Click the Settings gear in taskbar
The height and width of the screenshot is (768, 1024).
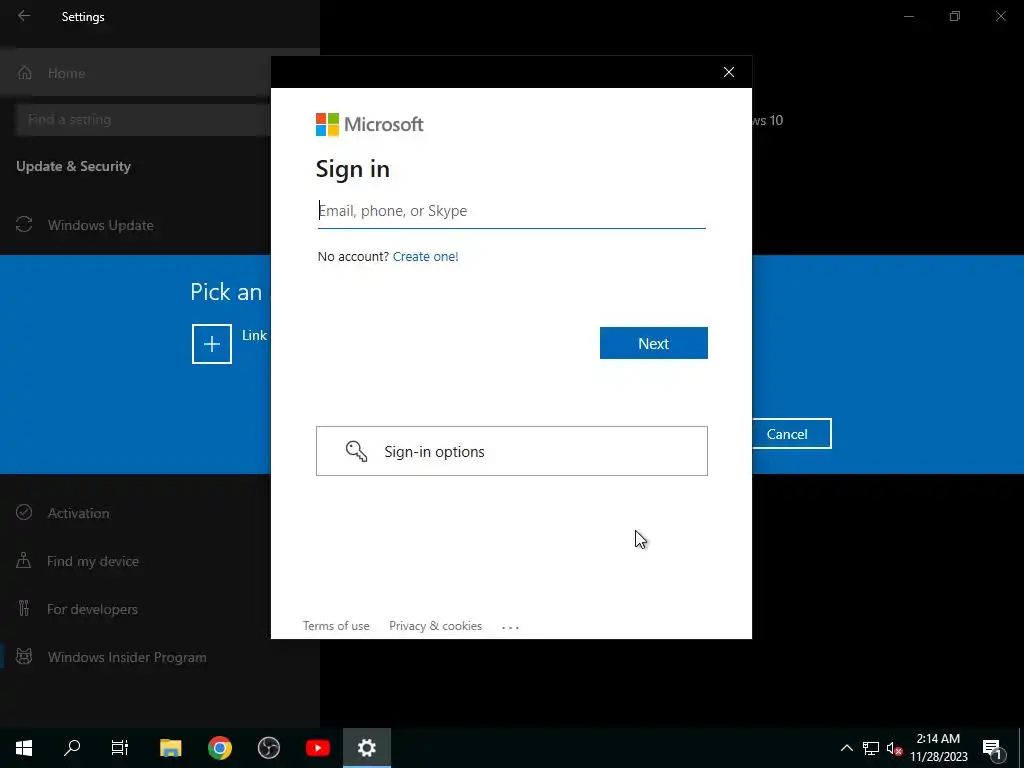click(x=367, y=748)
